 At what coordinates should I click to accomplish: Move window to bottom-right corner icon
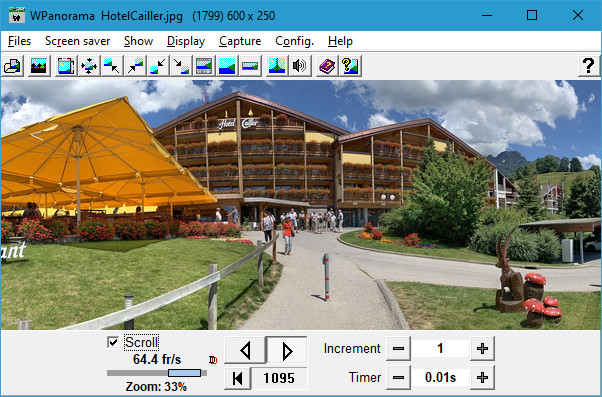[181, 66]
